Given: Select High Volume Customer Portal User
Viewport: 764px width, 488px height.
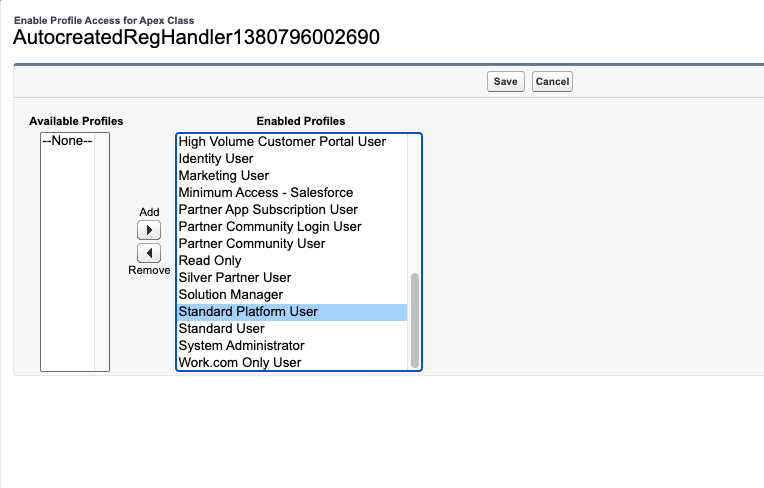Looking at the screenshot, I should pyautogui.click(x=282, y=142).
